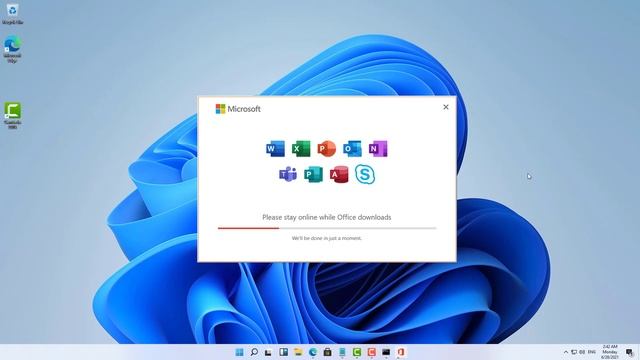Open the Microsoft Edge desktop shortcut

tap(12, 49)
